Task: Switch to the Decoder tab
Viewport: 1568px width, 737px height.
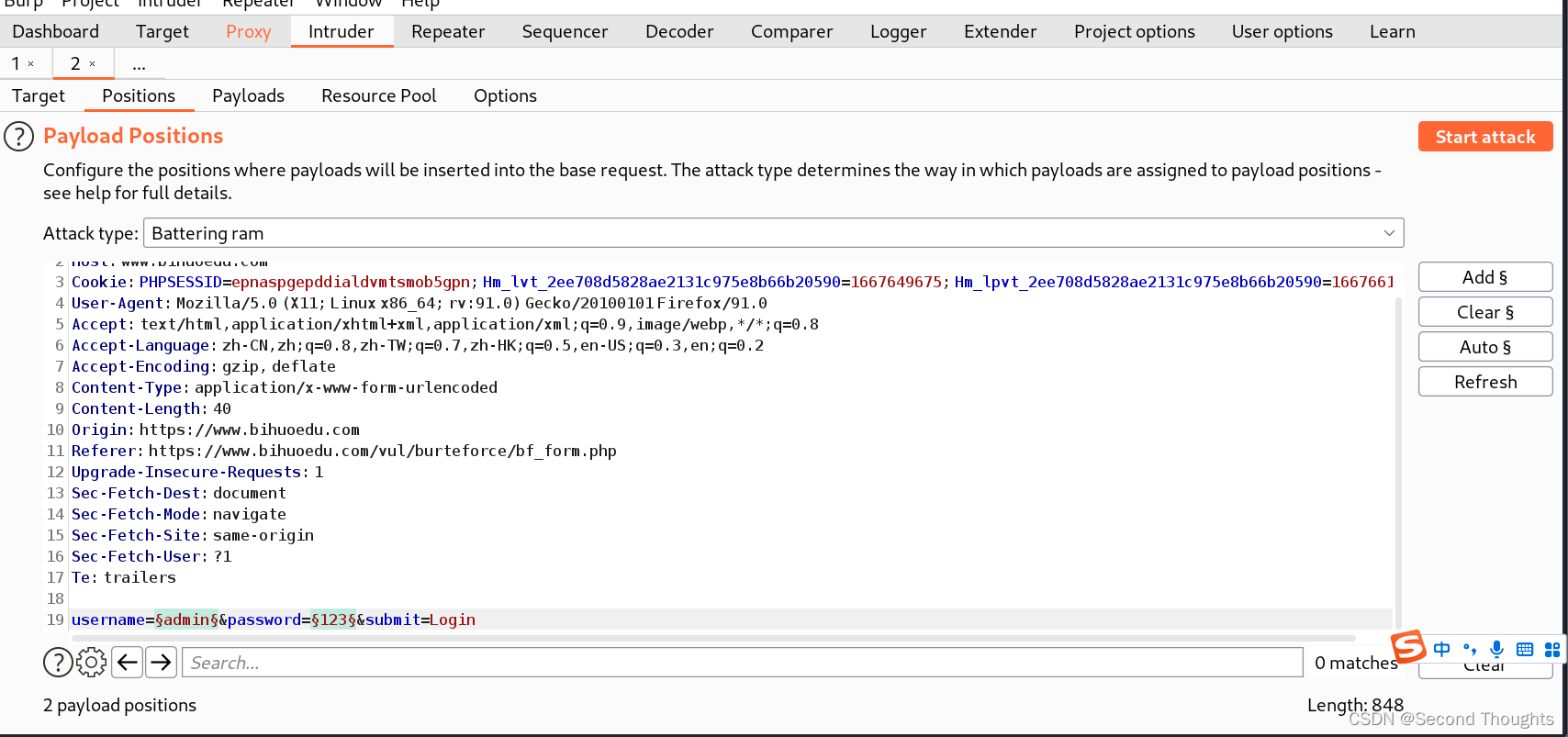Action: [679, 31]
